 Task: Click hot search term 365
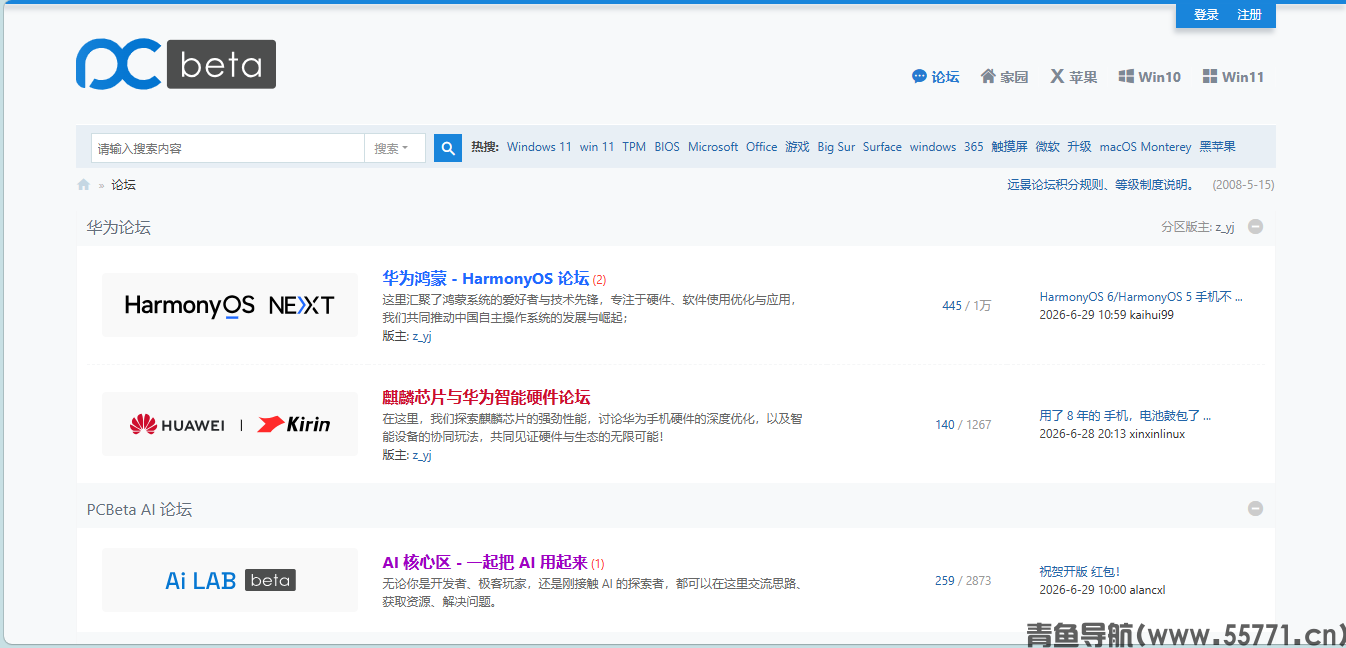pos(974,147)
